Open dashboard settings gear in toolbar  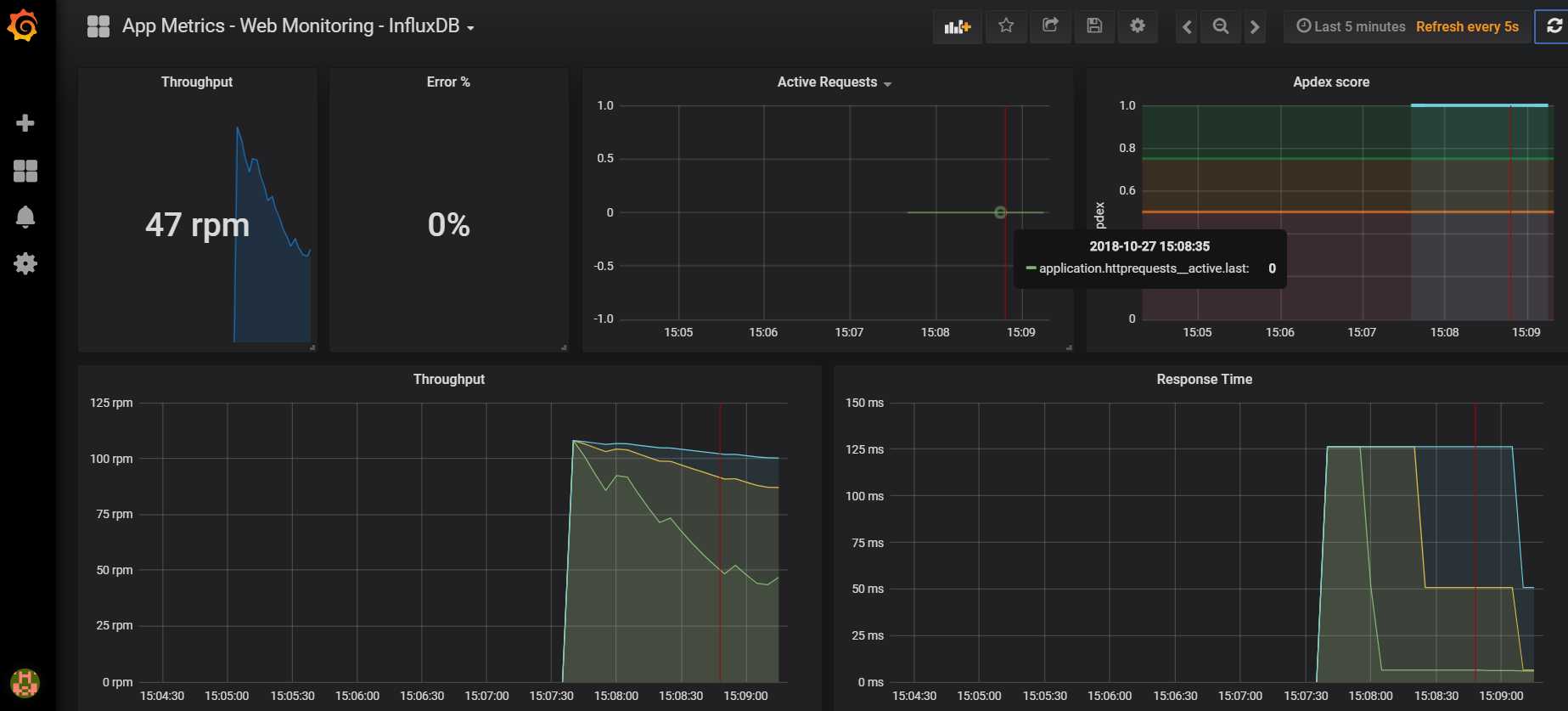click(1138, 26)
